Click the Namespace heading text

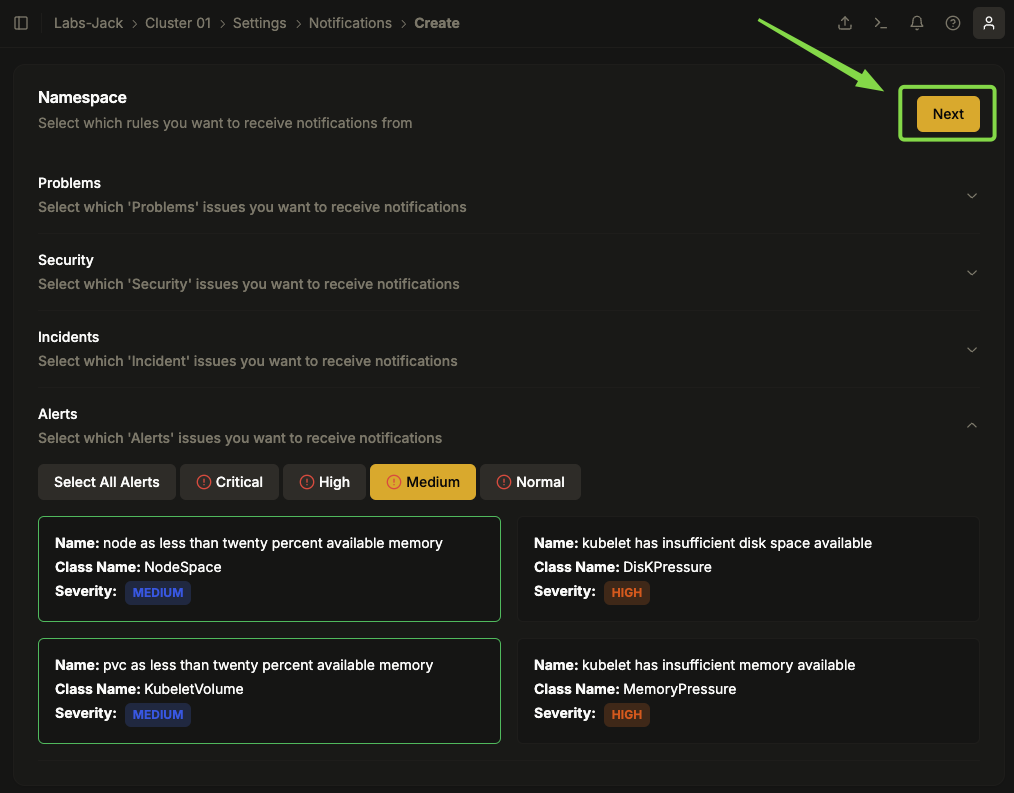[x=82, y=98]
